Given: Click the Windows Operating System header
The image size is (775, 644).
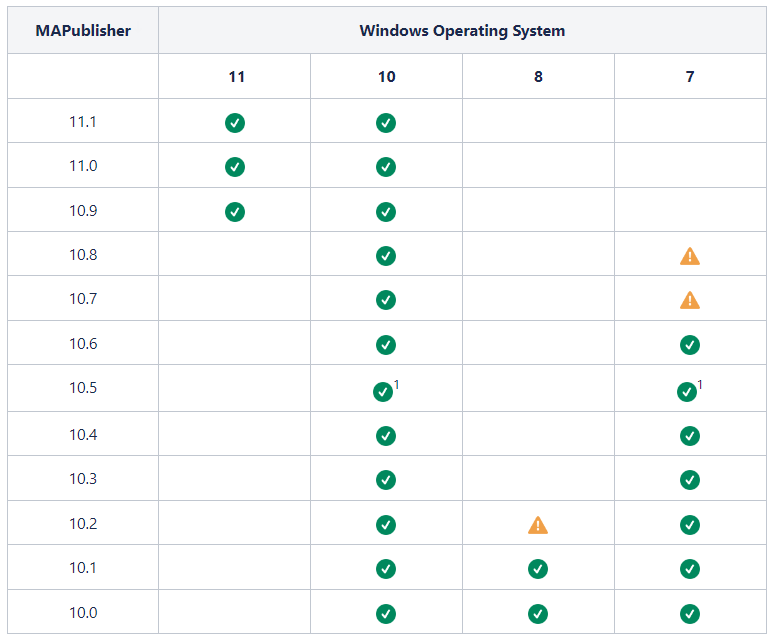Looking at the screenshot, I should click(x=462, y=31).
